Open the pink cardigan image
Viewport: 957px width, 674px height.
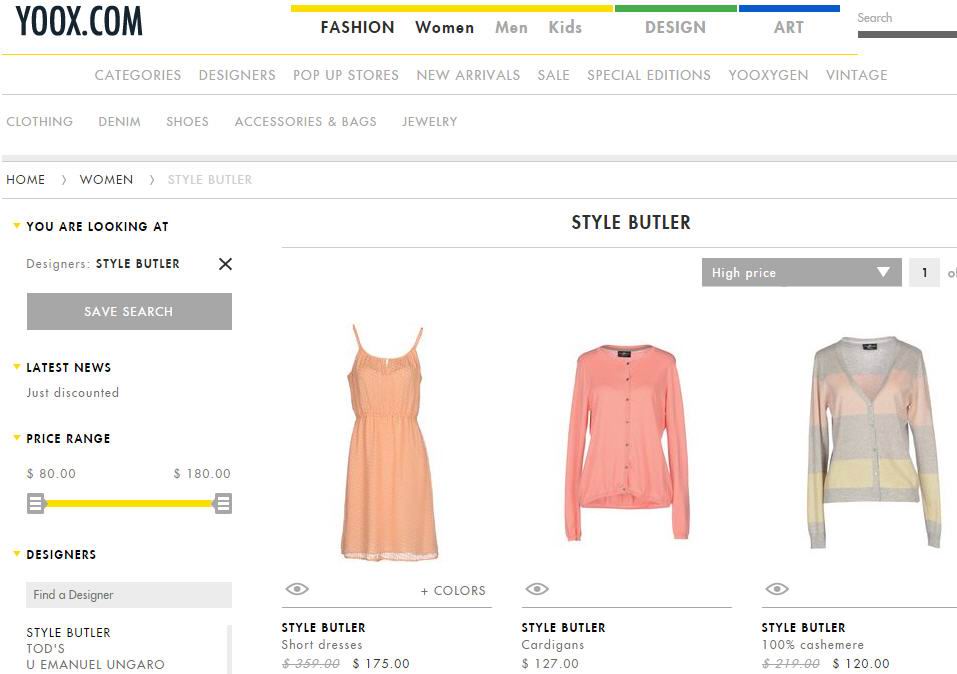(627, 443)
